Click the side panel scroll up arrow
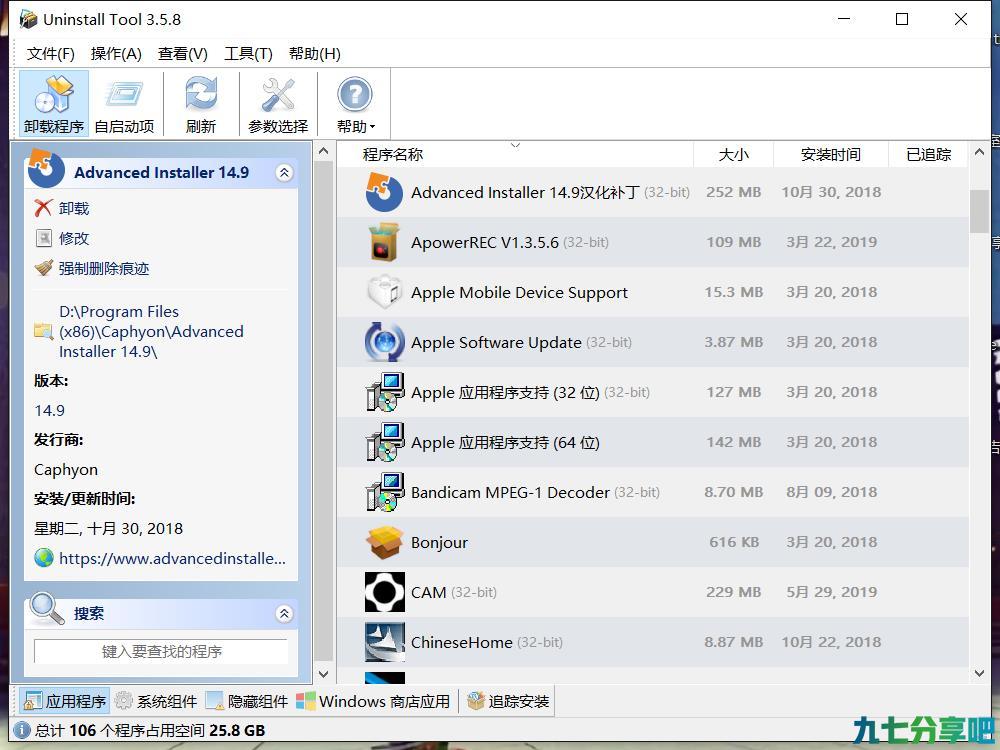Screen dimensions: 1000x750 pos(323,152)
